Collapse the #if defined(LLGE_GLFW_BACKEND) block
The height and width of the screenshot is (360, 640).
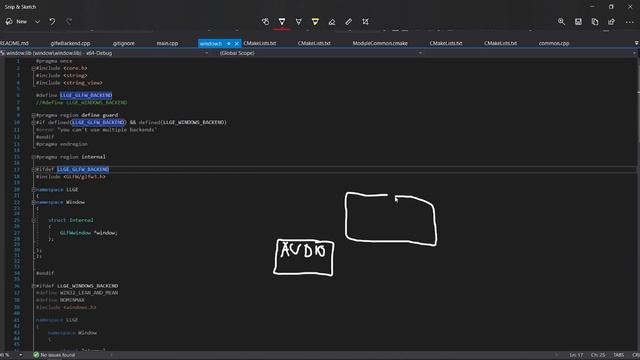(x=34, y=122)
